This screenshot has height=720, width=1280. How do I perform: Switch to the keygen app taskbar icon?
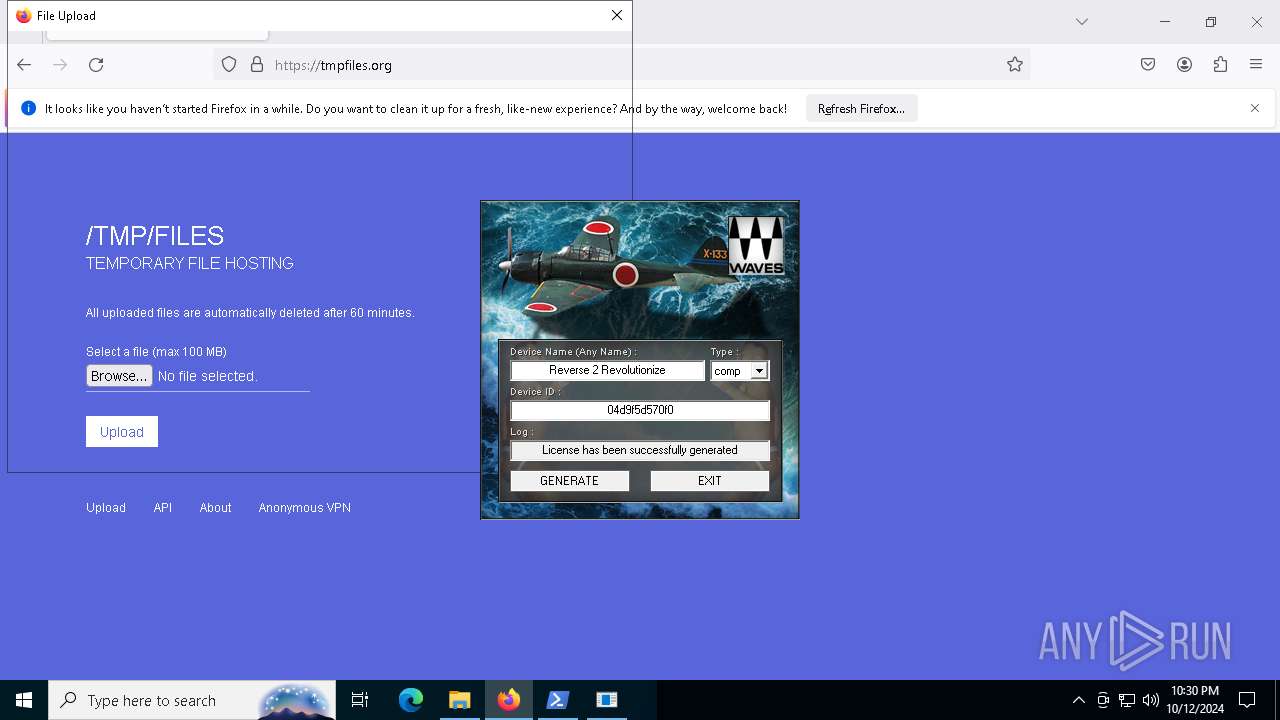607,700
